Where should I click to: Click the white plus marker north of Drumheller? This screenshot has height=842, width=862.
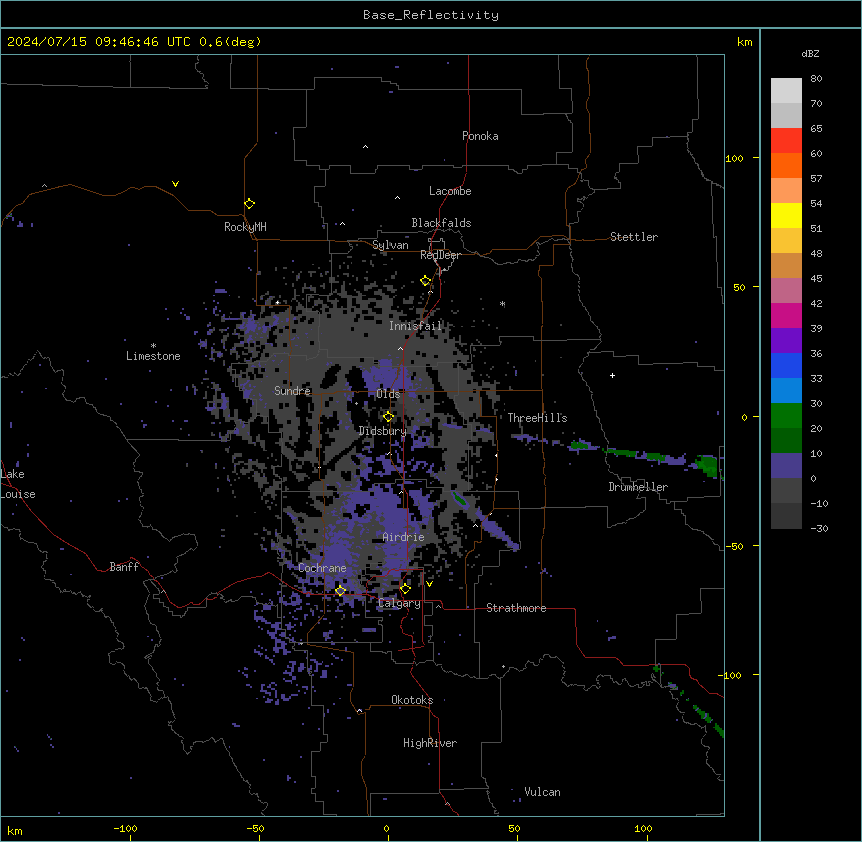tap(612, 375)
